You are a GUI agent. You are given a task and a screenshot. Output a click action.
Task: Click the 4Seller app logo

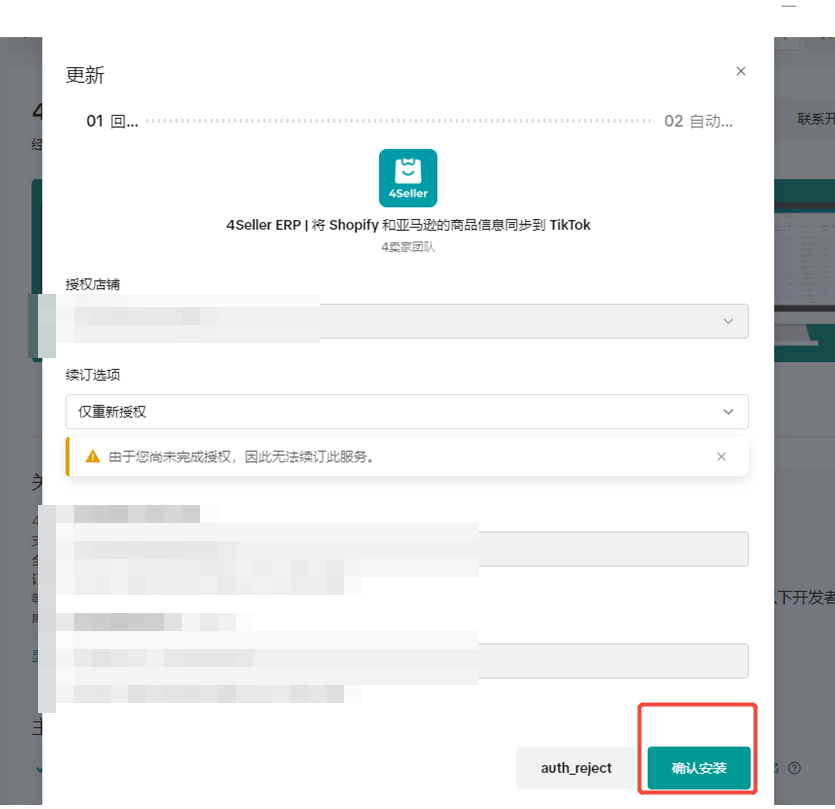(408, 178)
